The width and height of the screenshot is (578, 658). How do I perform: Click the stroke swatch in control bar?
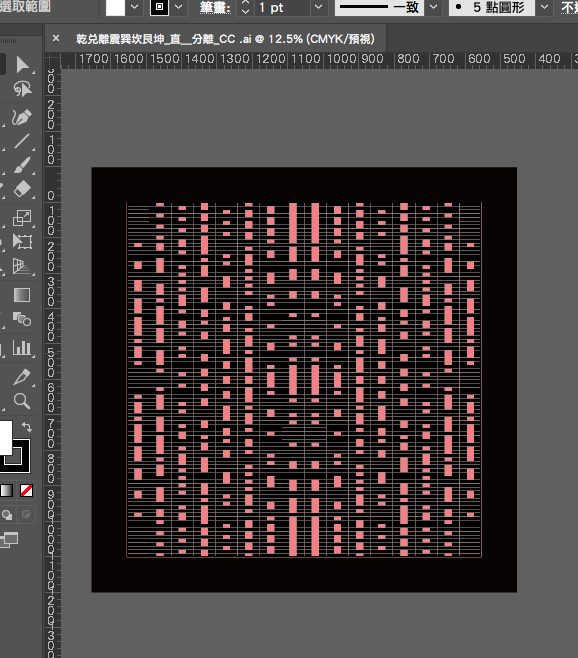[160, 7]
